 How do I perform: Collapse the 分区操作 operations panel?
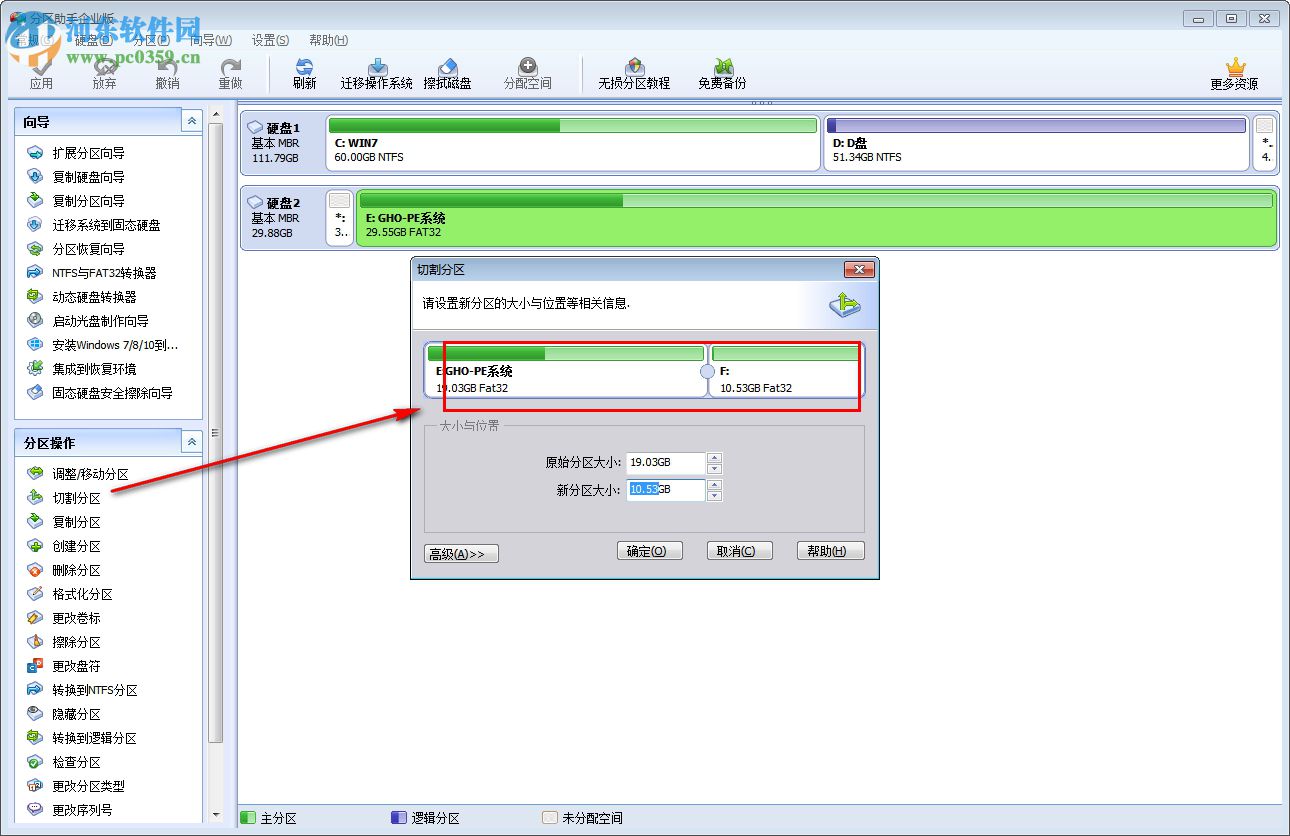point(190,441)
